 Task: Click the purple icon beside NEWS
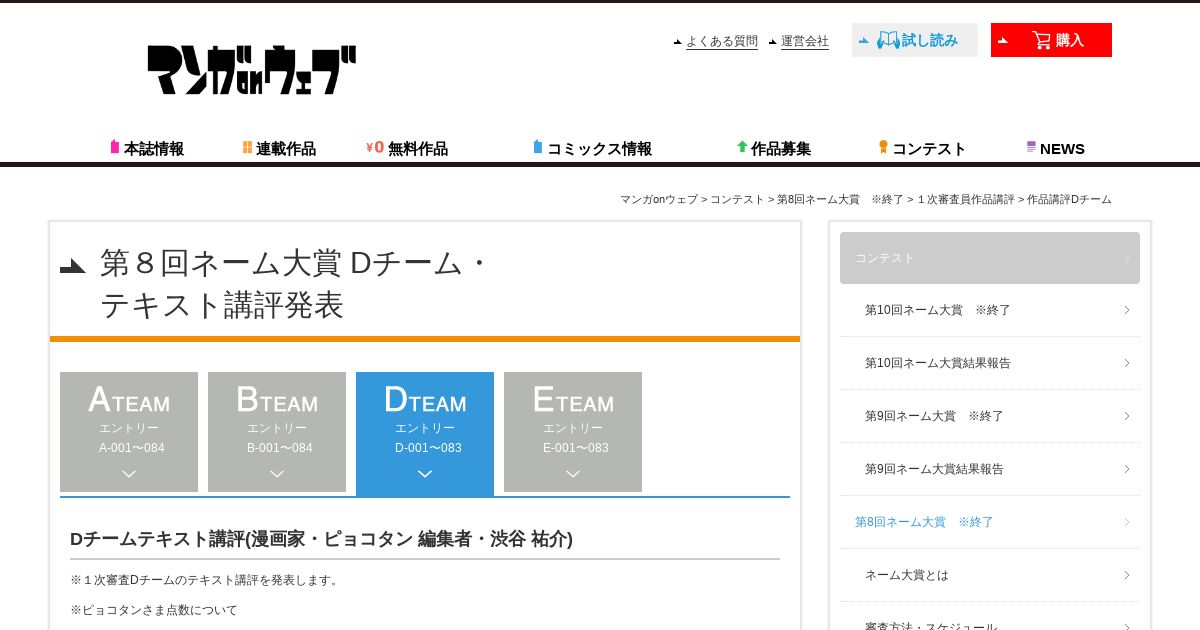(1031, 147)
